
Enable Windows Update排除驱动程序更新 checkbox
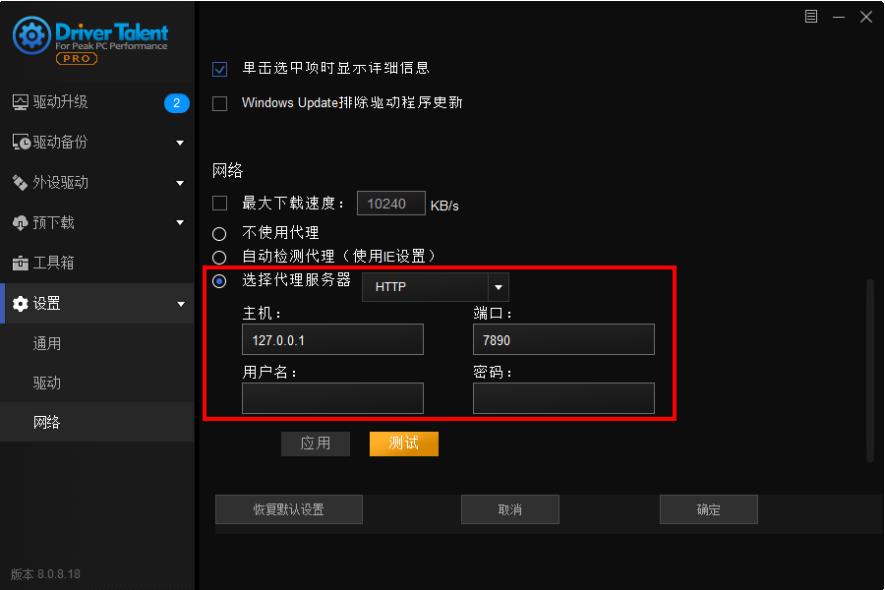coord(221,103)
